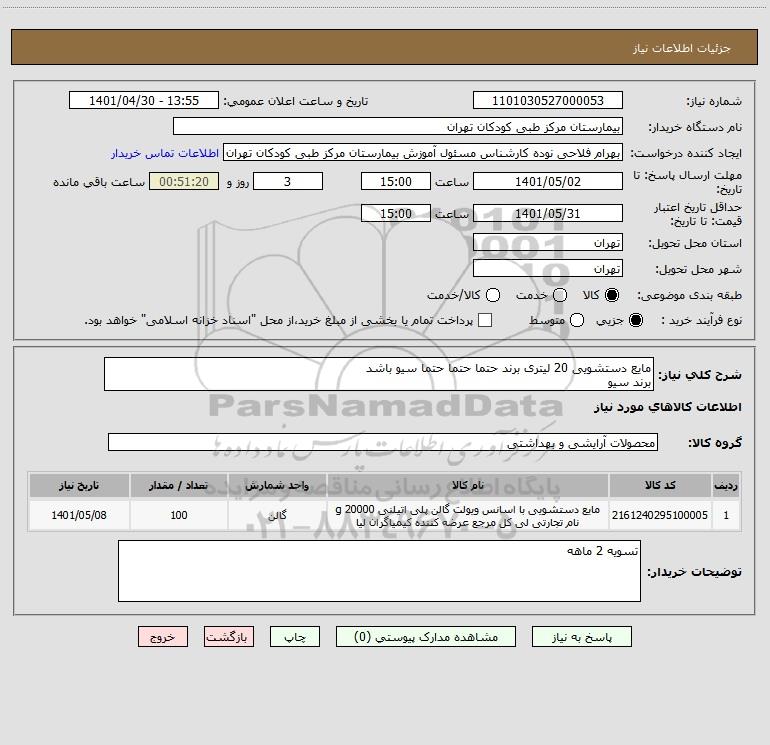This screenshot has width=770, height=745.
Task: Click the تاریخ نیاز column header
Action: [79, 486]
